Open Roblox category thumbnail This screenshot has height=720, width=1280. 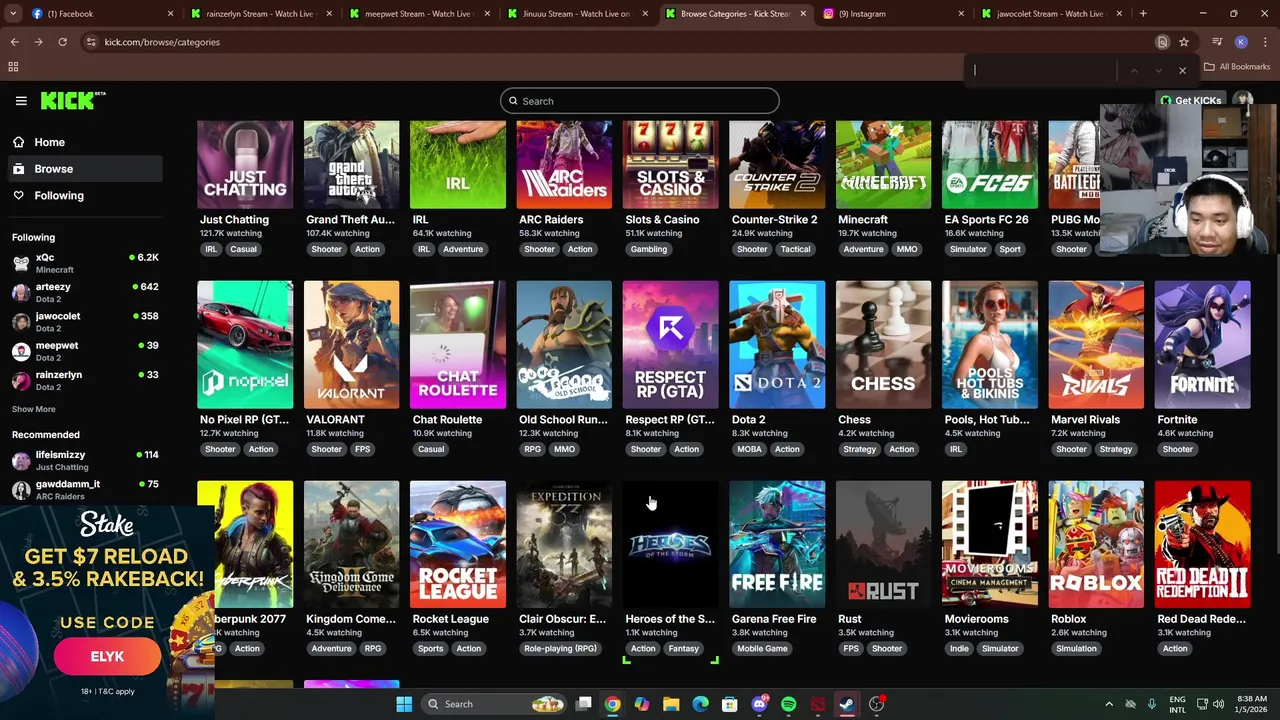point(1096,544)
